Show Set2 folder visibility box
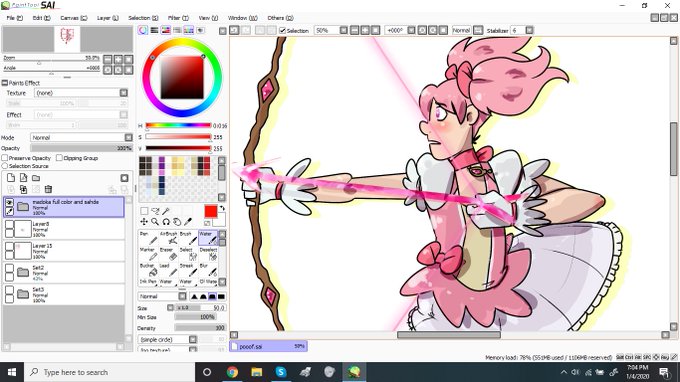 (x=9, y=268)
